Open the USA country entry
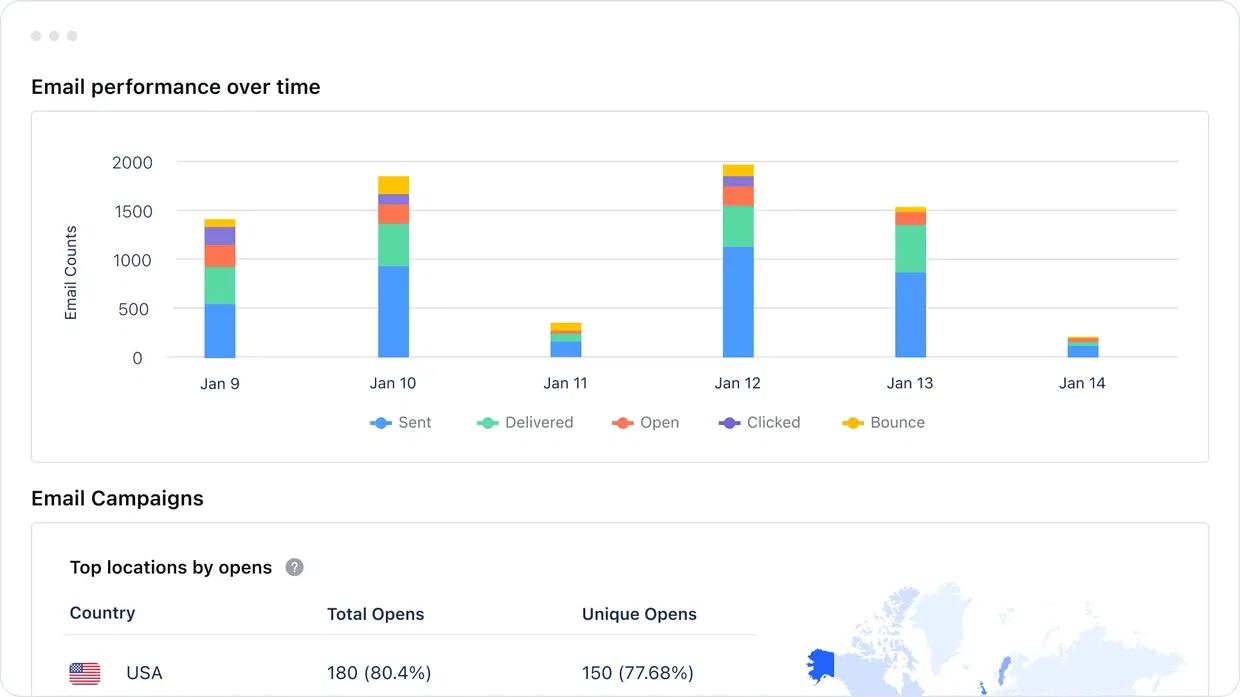 [144, 673]
